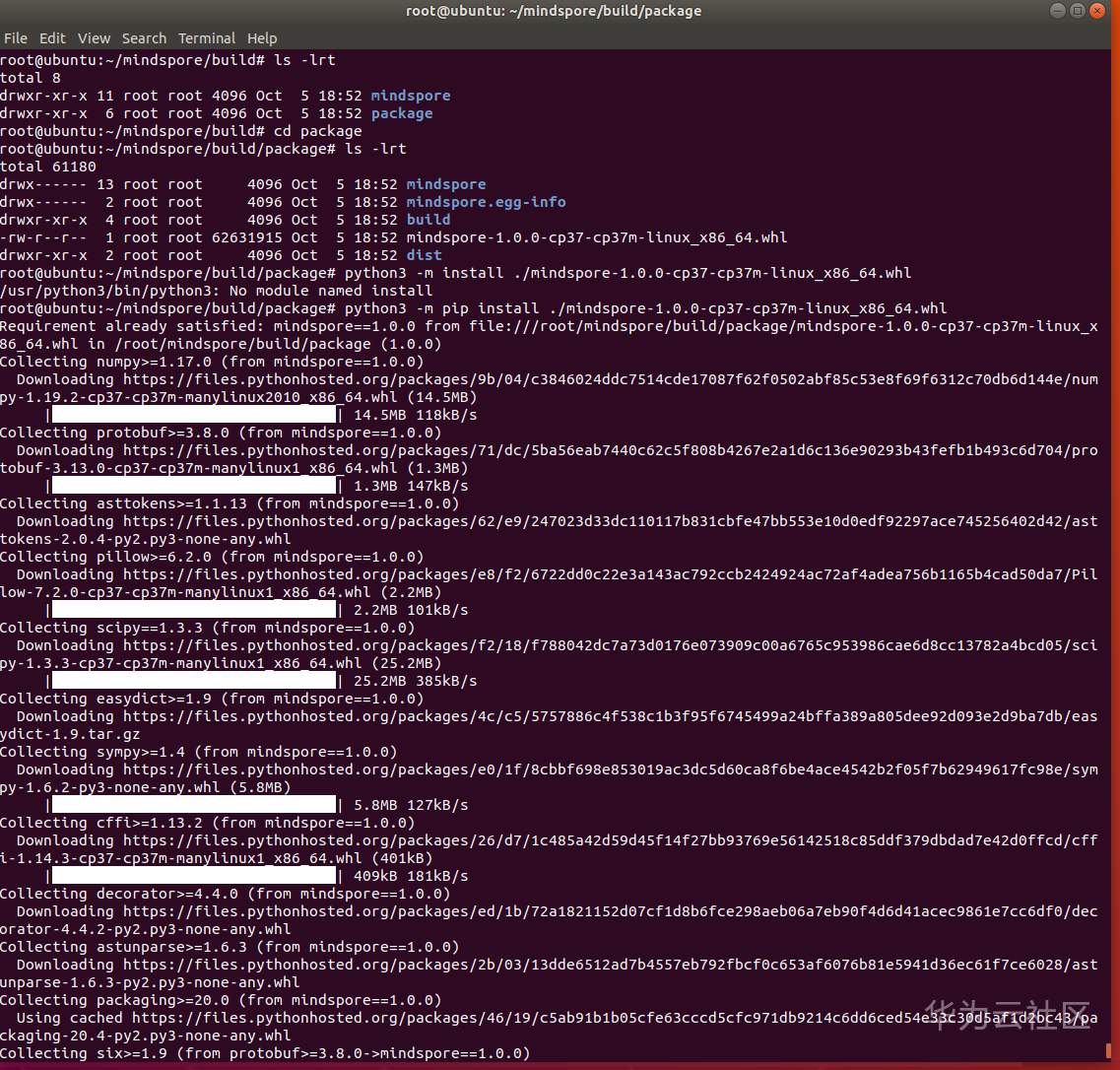Click the numpy download progress bar
This screenshot has height=1070, width=1120.
[194, 415]
